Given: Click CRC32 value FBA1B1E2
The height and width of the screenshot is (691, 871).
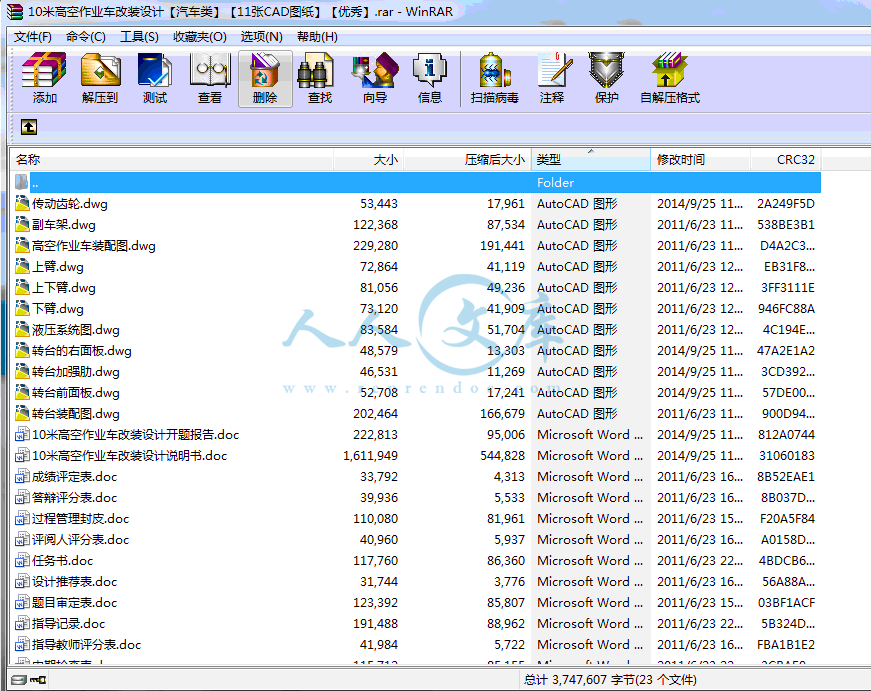Looking at the screenshot, I should [785, 644].
